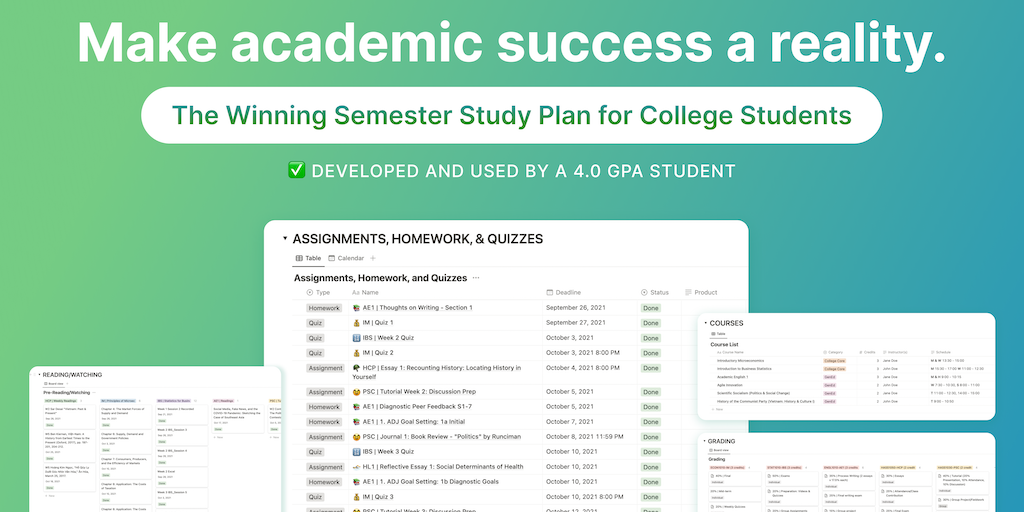
Task: Click the green checkmark before Developed and Used
Action: pos(297,171)
